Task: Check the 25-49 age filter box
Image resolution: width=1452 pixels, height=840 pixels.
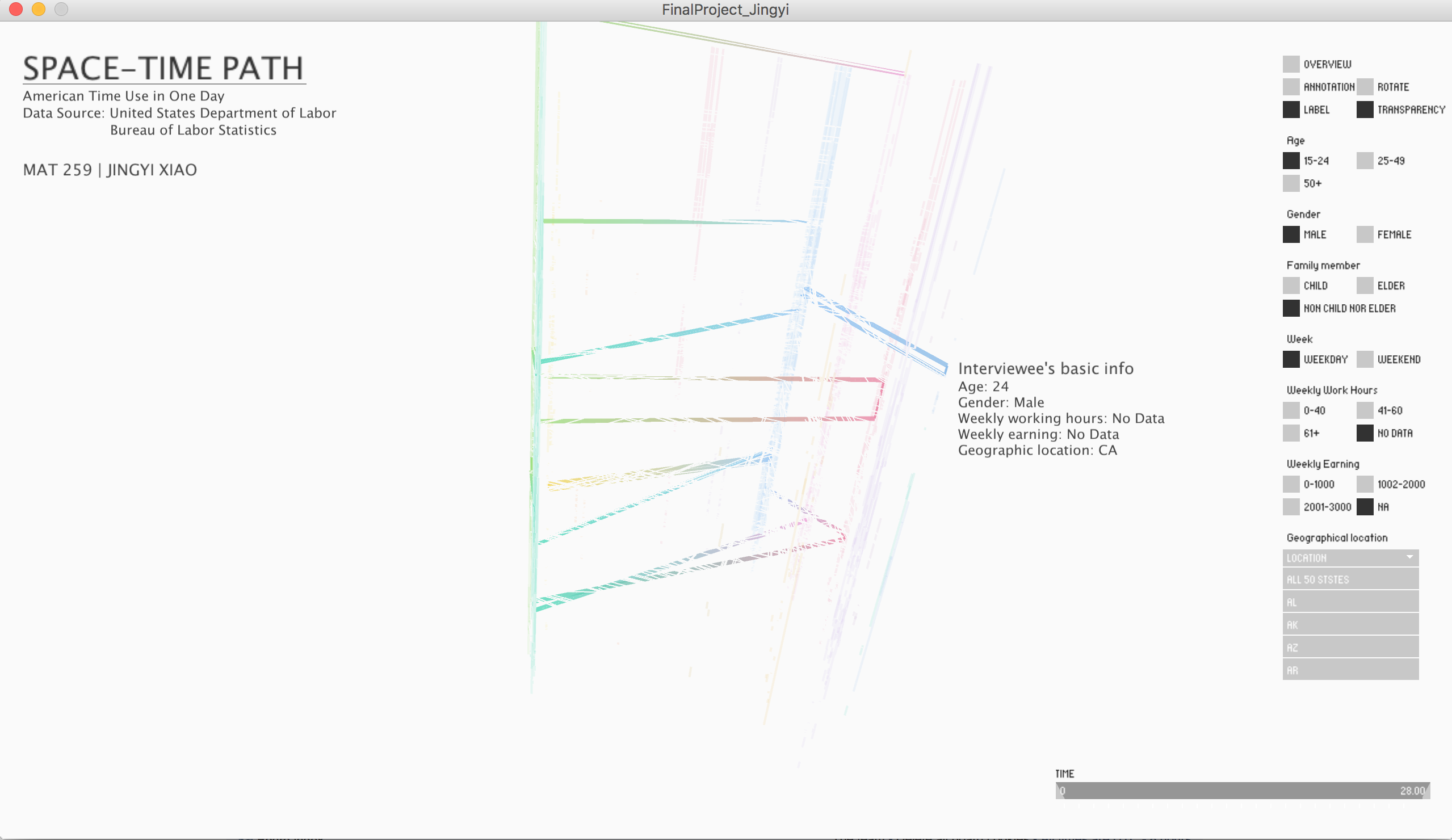Action: (1365, 161)
